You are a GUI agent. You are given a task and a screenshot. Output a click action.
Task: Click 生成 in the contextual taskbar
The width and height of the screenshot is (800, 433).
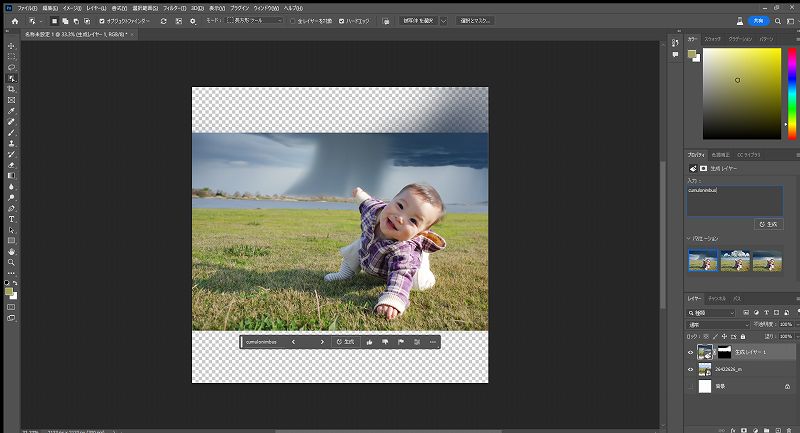pyautogui.click(x=345, y=342)
